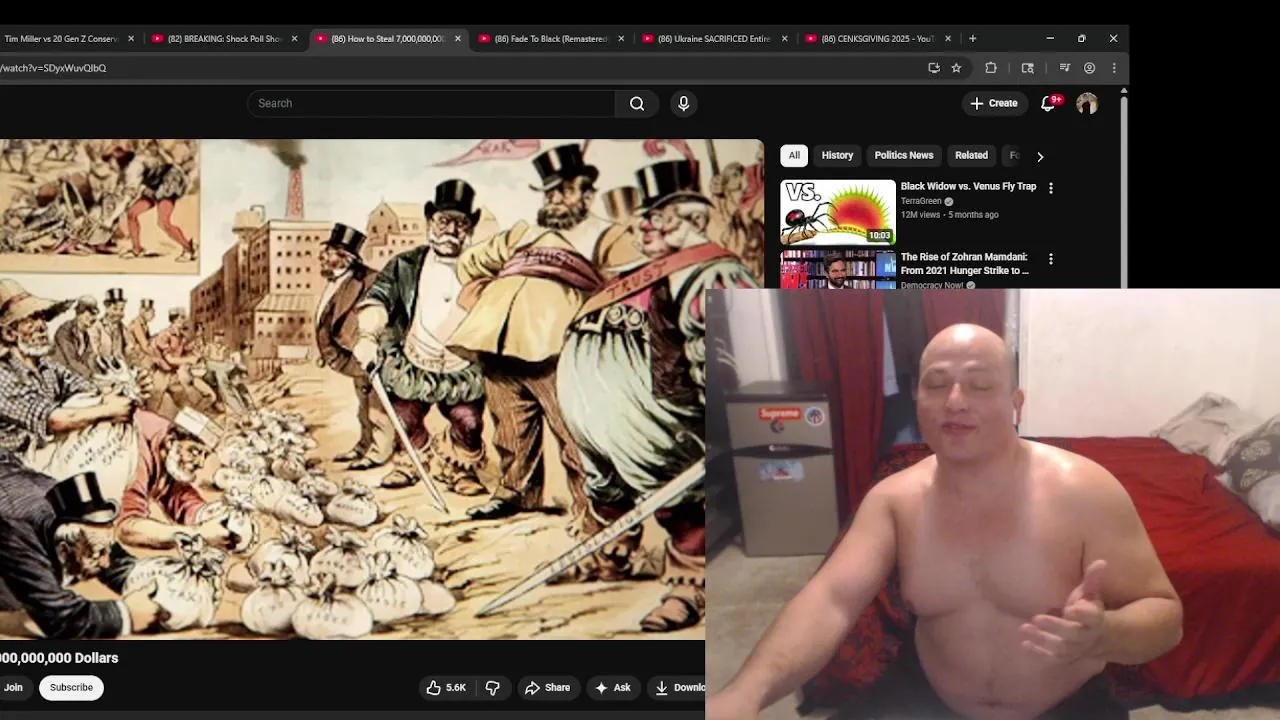Open the browser extensions puzzle icon
Screen dimensions: 1280x720
[991, 68]
